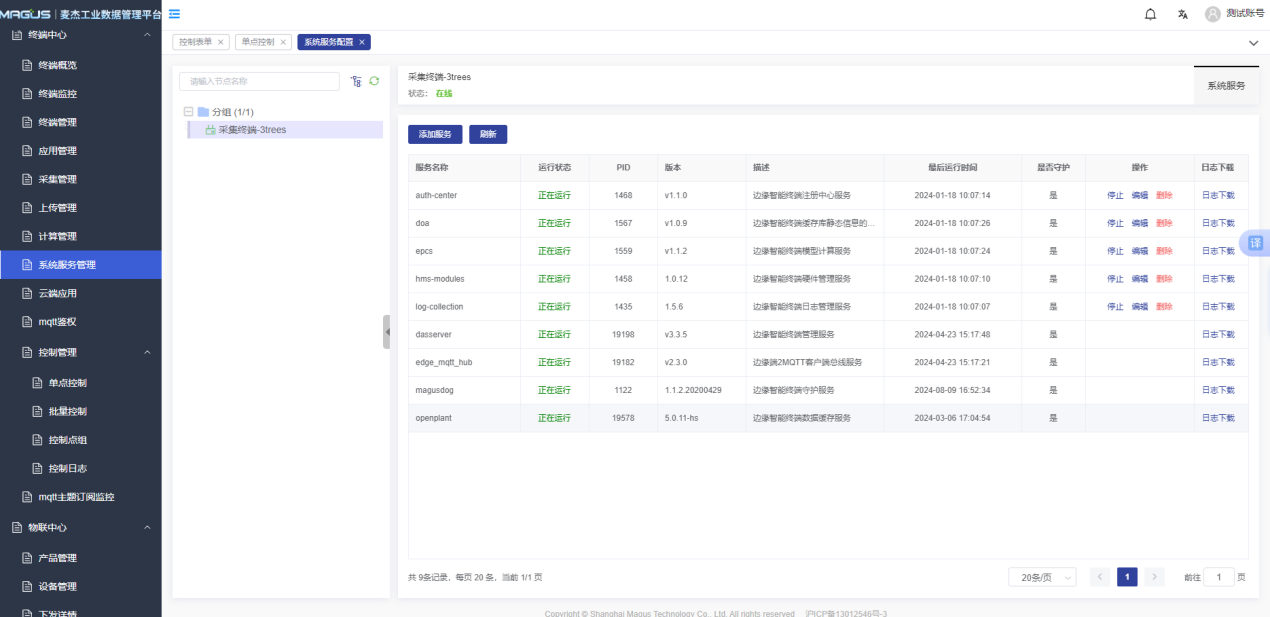Collapse the 控制管理 sidebar submenu
Screen dimensions: 1270x617
[x=147, y=352]
